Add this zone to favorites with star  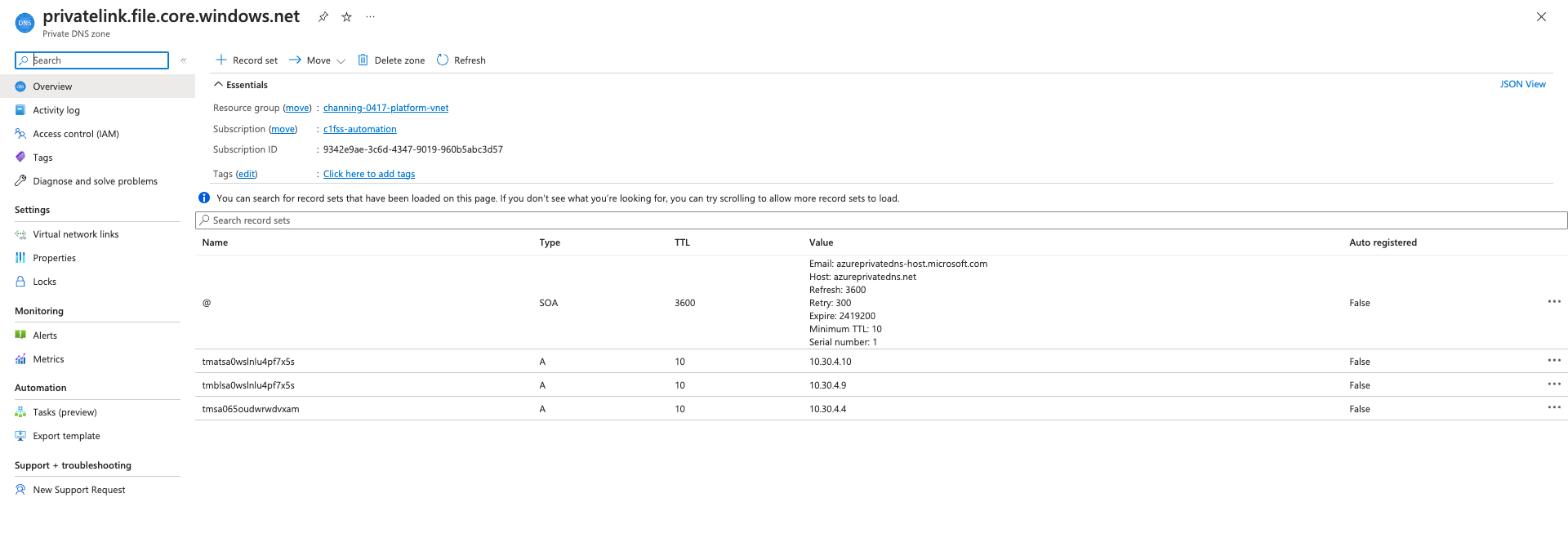tap(347, 17)
